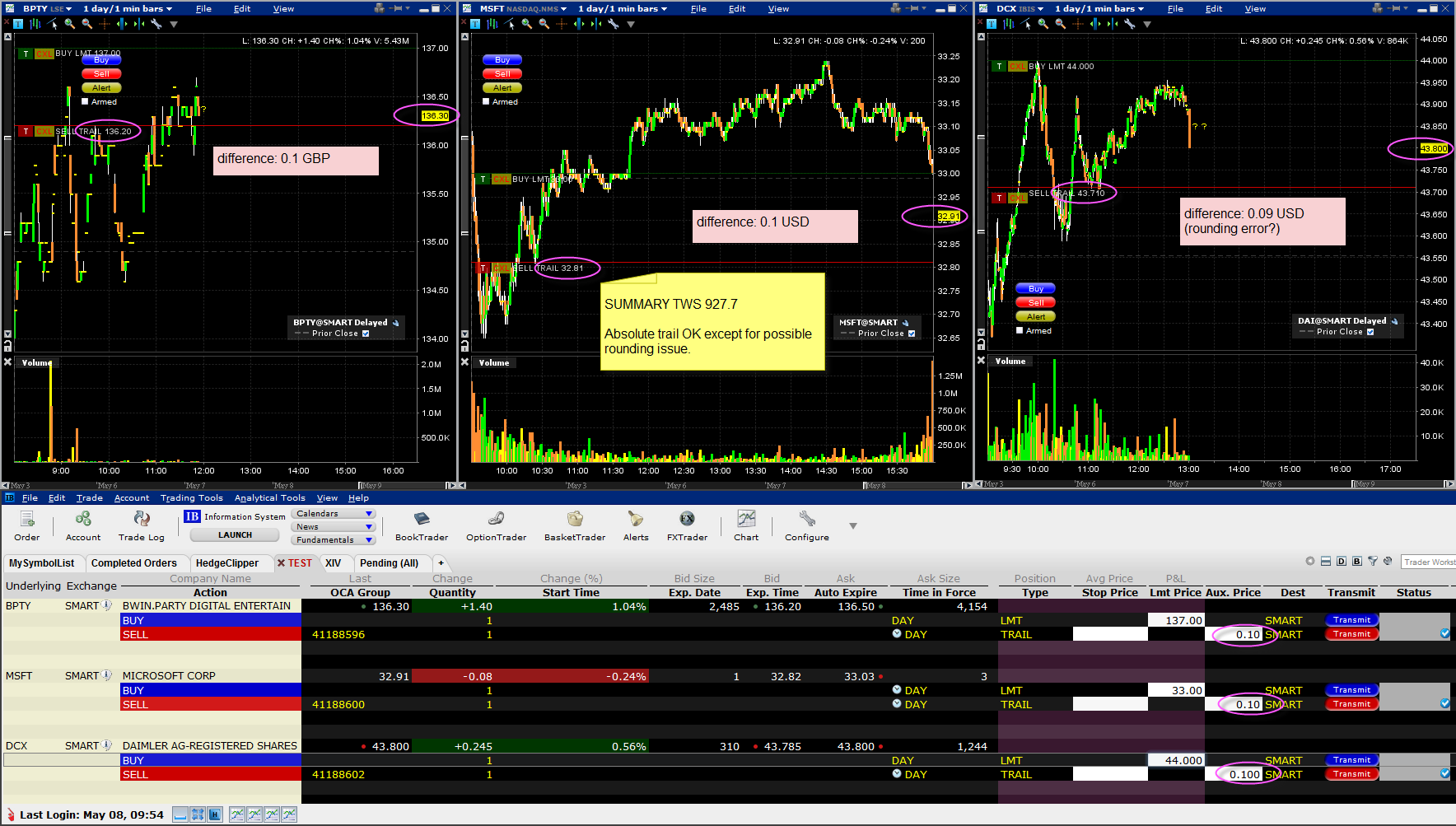Click the wrench settings icon in DCX chart

point(1129,24)
